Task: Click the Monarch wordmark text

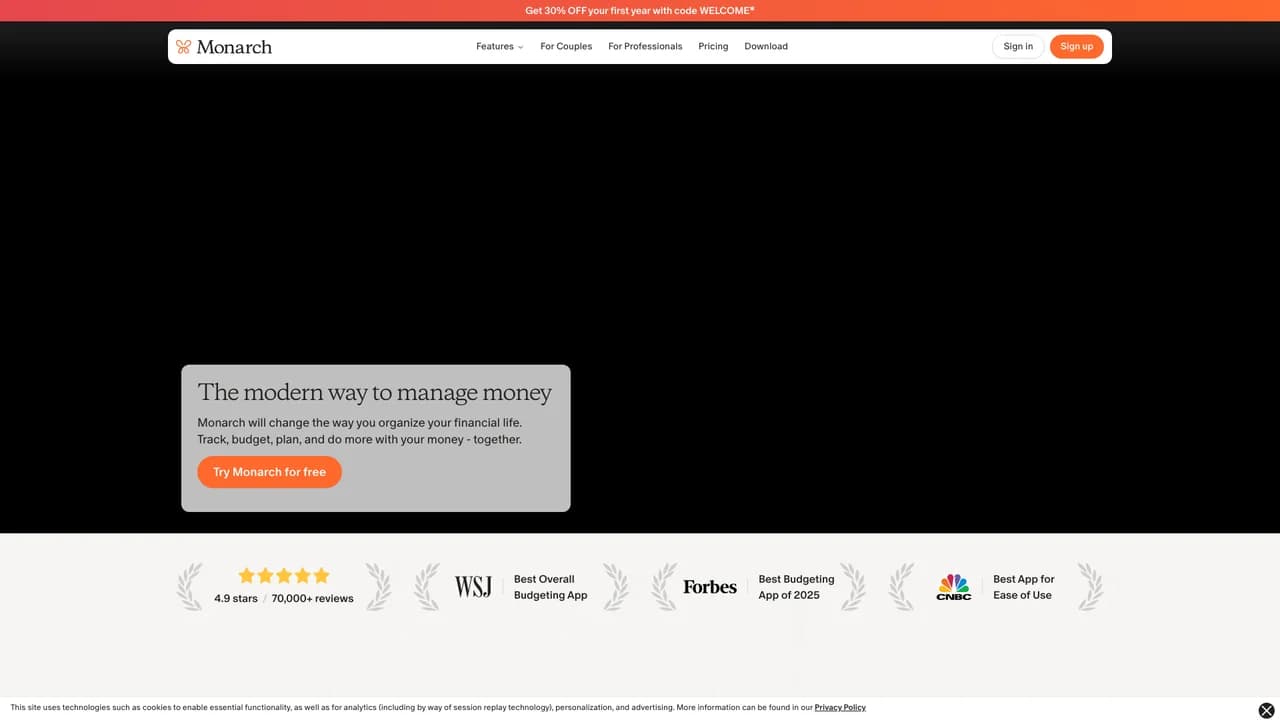Action: (x=234, y=46)
